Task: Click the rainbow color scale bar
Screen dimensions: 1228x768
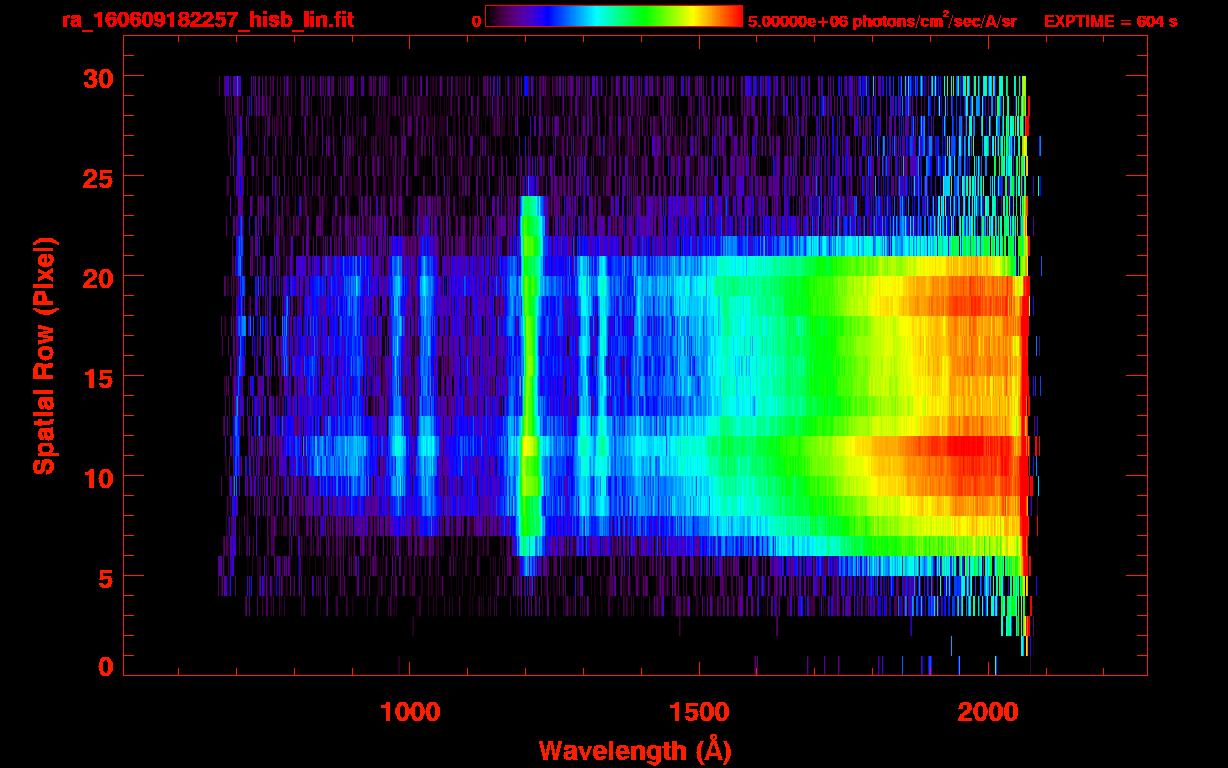Action: click(613, 16)
